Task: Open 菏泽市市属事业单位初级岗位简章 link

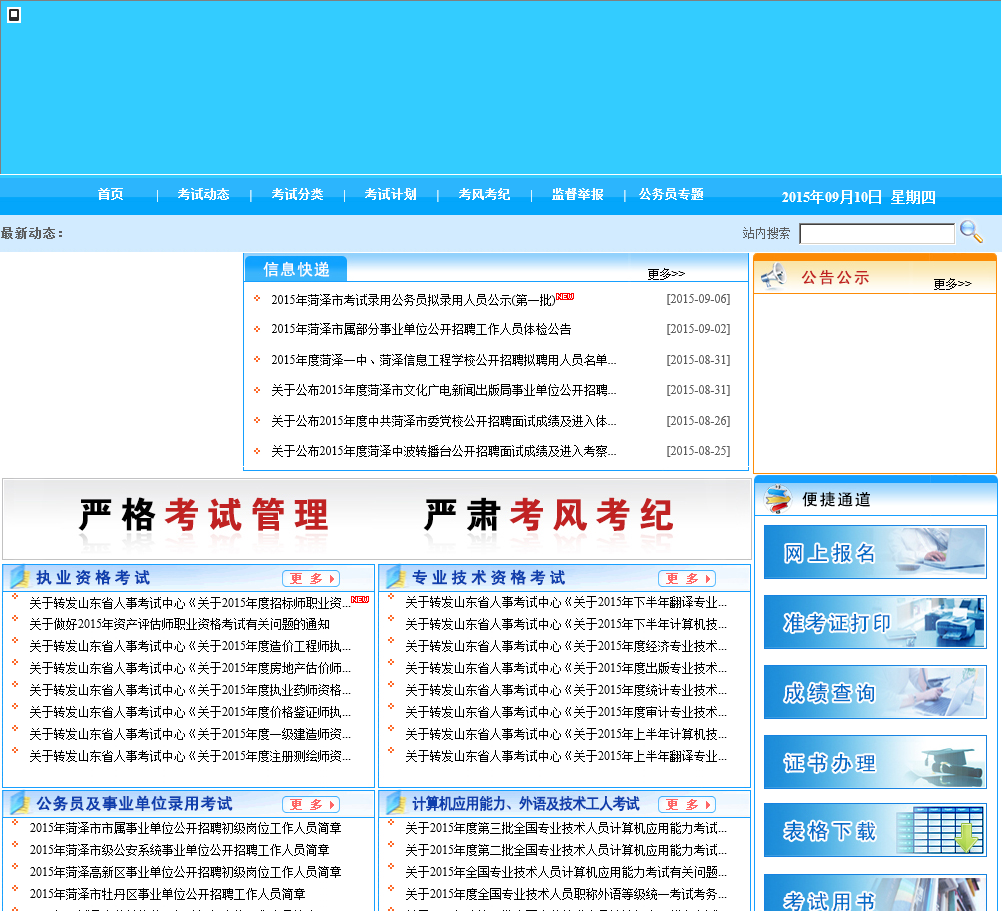Action: [185, 828]
